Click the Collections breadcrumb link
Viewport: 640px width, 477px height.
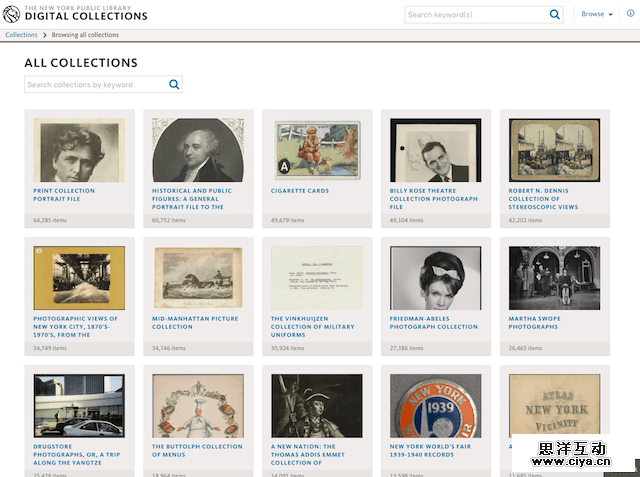pos(21,35)
